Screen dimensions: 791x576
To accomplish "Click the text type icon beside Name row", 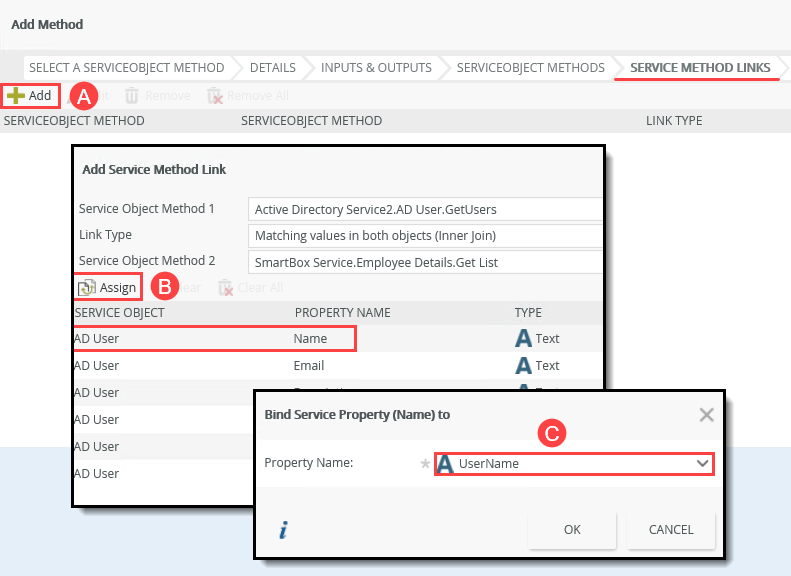I will coord(523,339).
